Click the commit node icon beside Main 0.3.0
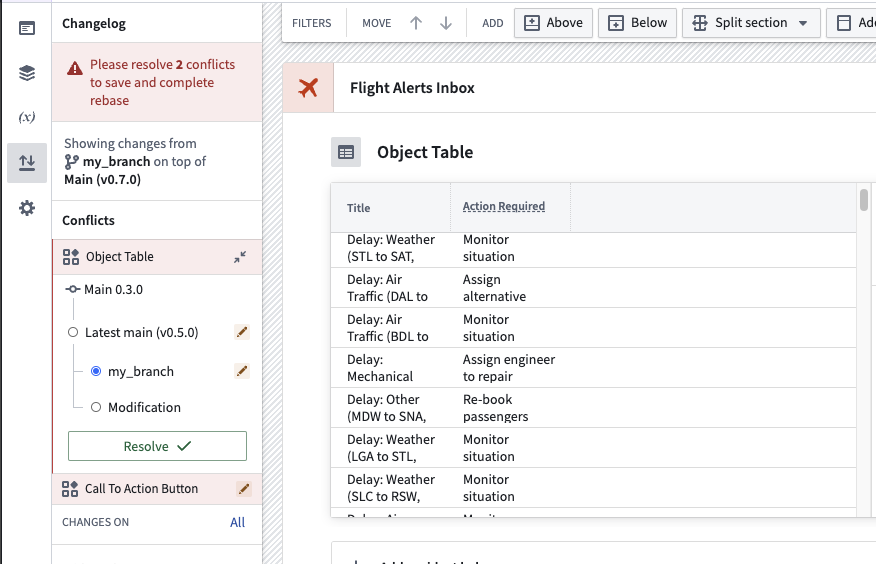 coord(73,289)
